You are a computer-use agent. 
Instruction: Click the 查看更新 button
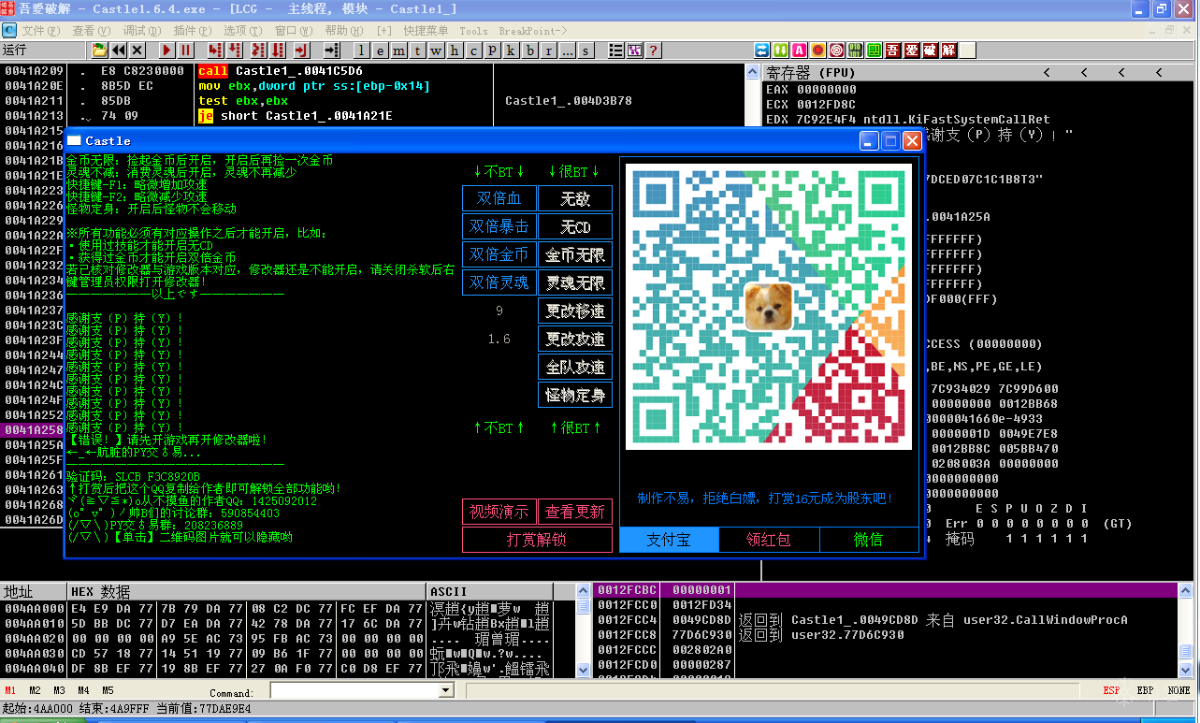pyautogui.click(x=576, y=512)
